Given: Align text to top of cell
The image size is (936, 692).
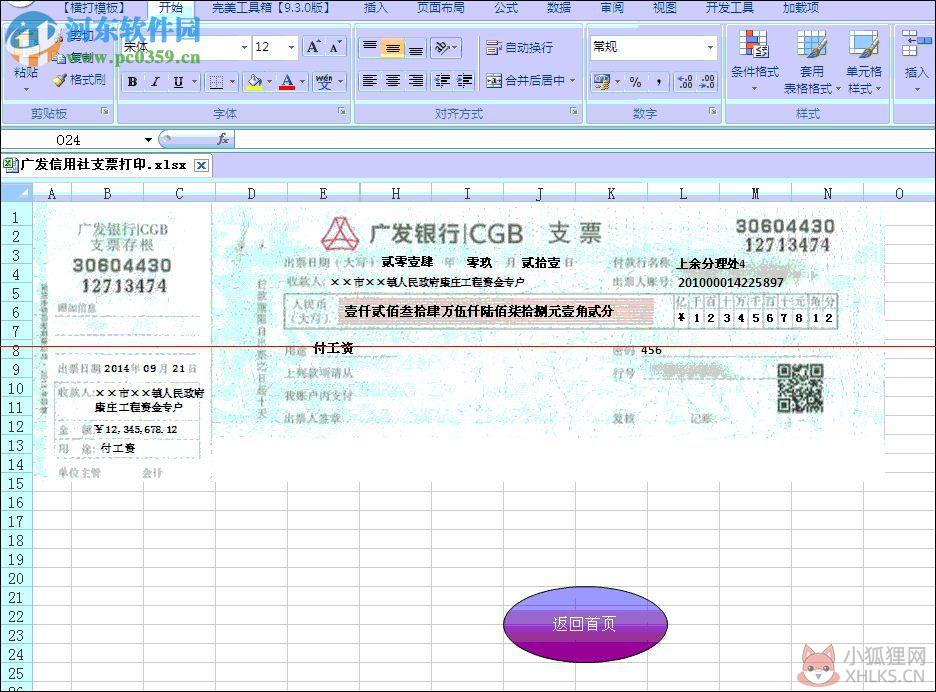Looking at the screenshot, I should pyautogui.click(x=370, y=47).
